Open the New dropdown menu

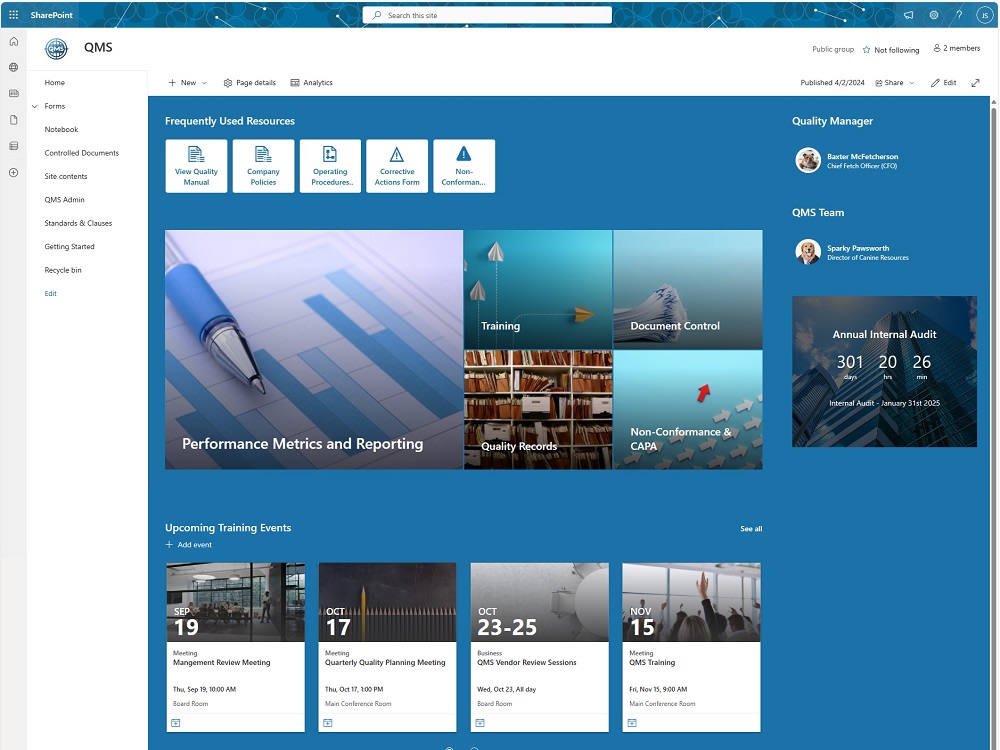[x=188, y=83]
